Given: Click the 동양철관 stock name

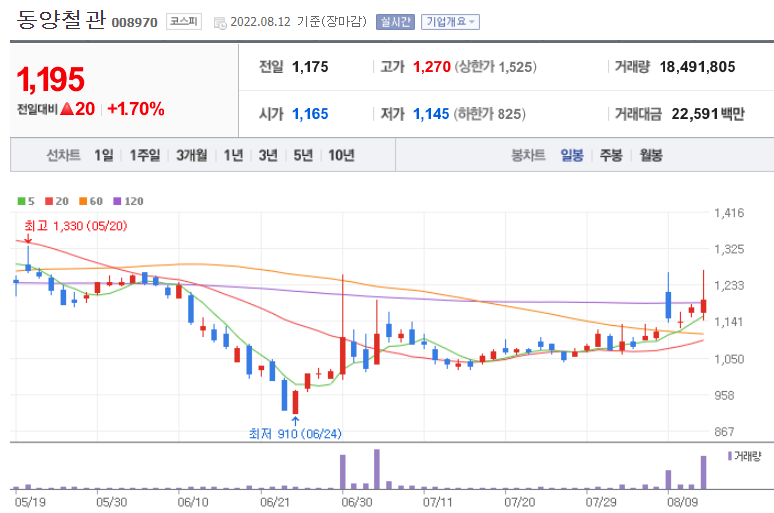Looking at the screenshot, I should pos(61,19).
